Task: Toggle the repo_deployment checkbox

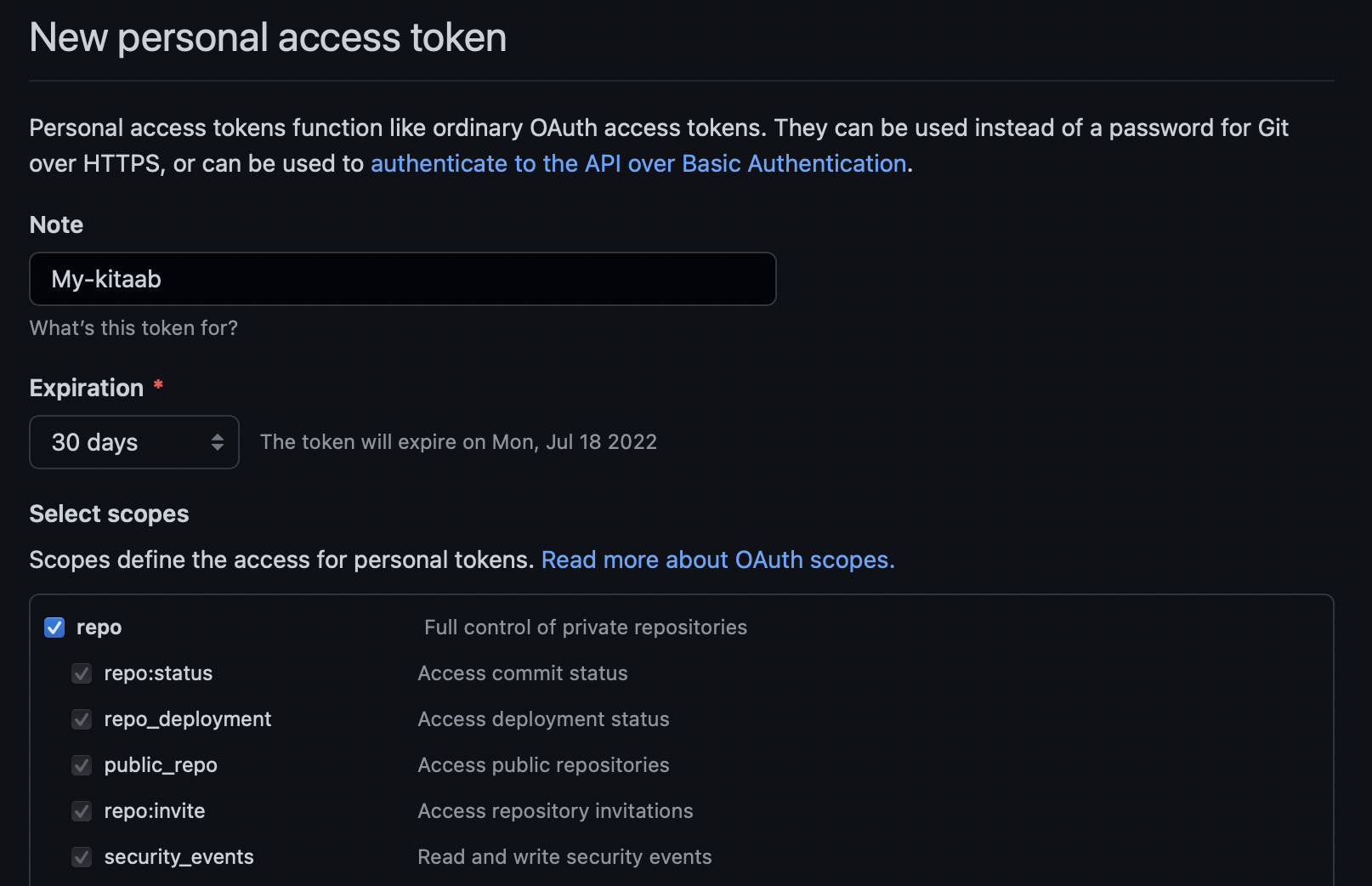Action: click(x=82, y=719)
